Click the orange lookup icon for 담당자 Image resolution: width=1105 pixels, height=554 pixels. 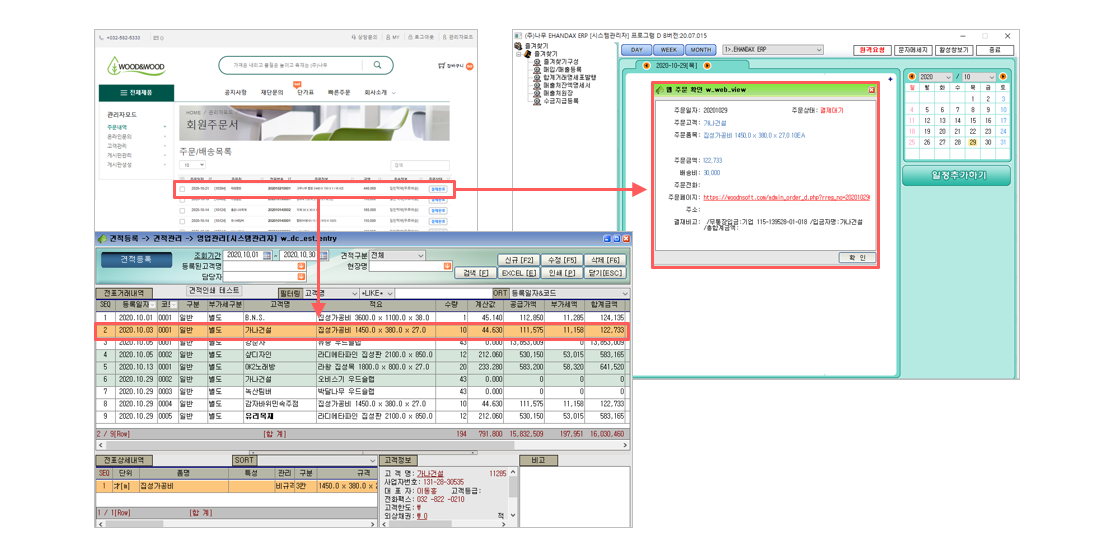pos(301,277)
